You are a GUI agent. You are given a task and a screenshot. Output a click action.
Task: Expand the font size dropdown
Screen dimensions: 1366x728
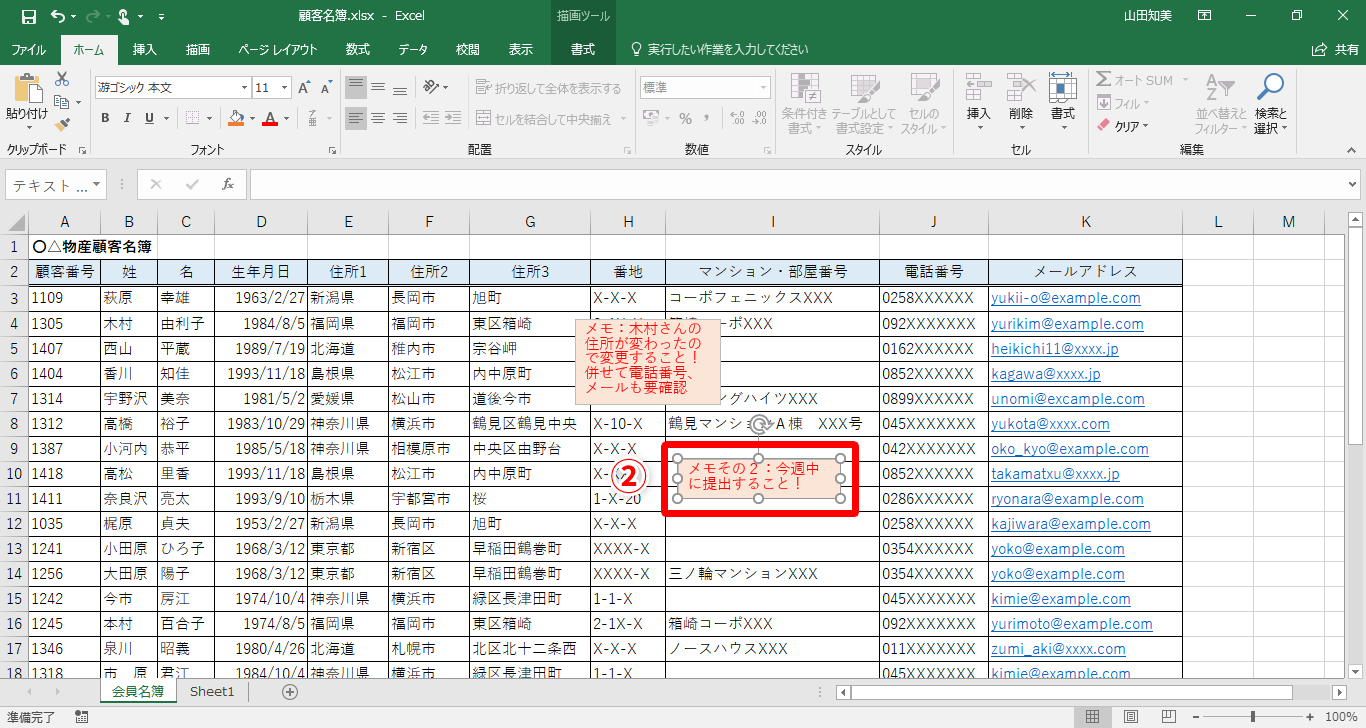click(x=284, y=88)
